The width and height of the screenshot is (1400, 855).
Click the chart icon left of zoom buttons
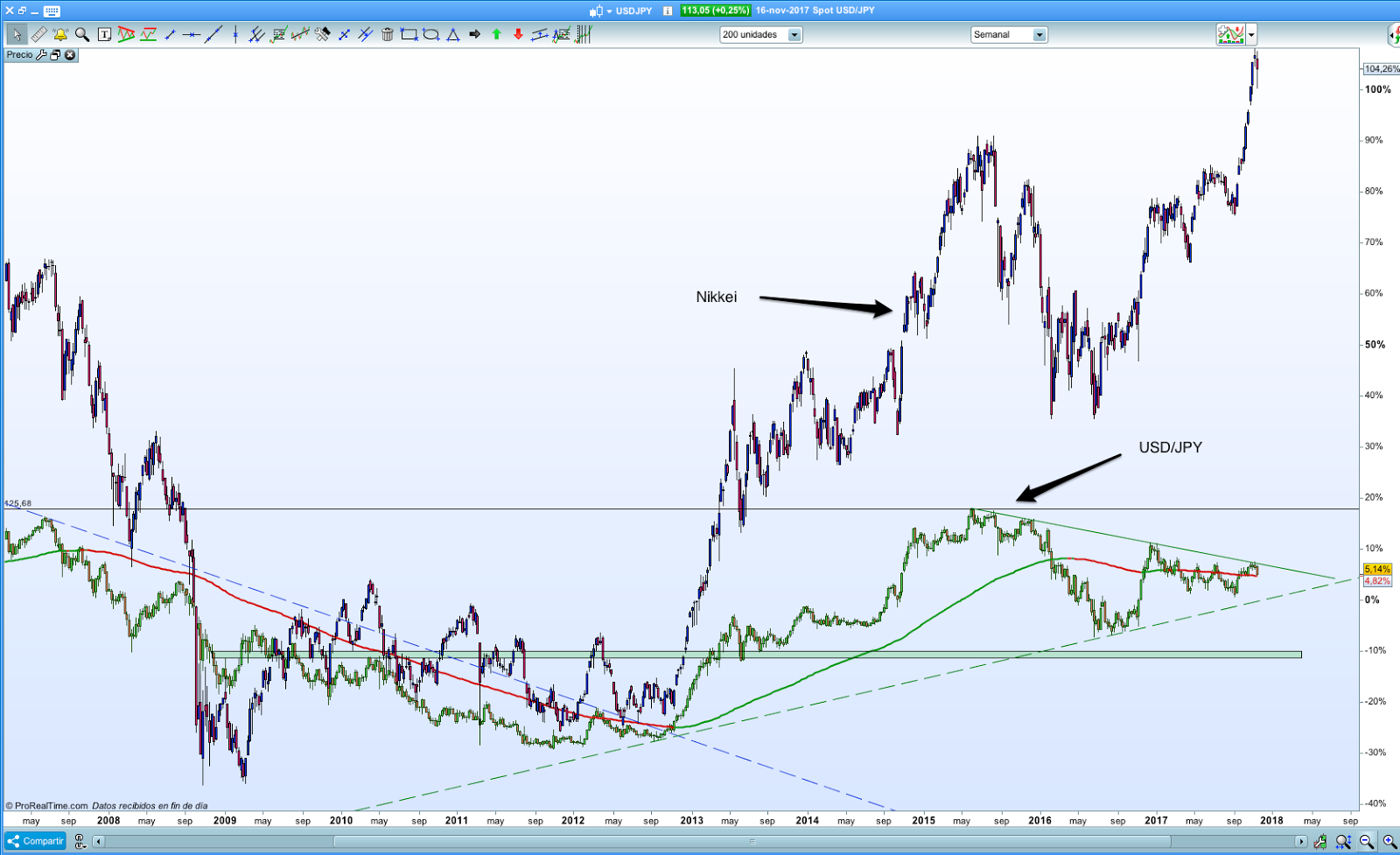(1319, 842)
